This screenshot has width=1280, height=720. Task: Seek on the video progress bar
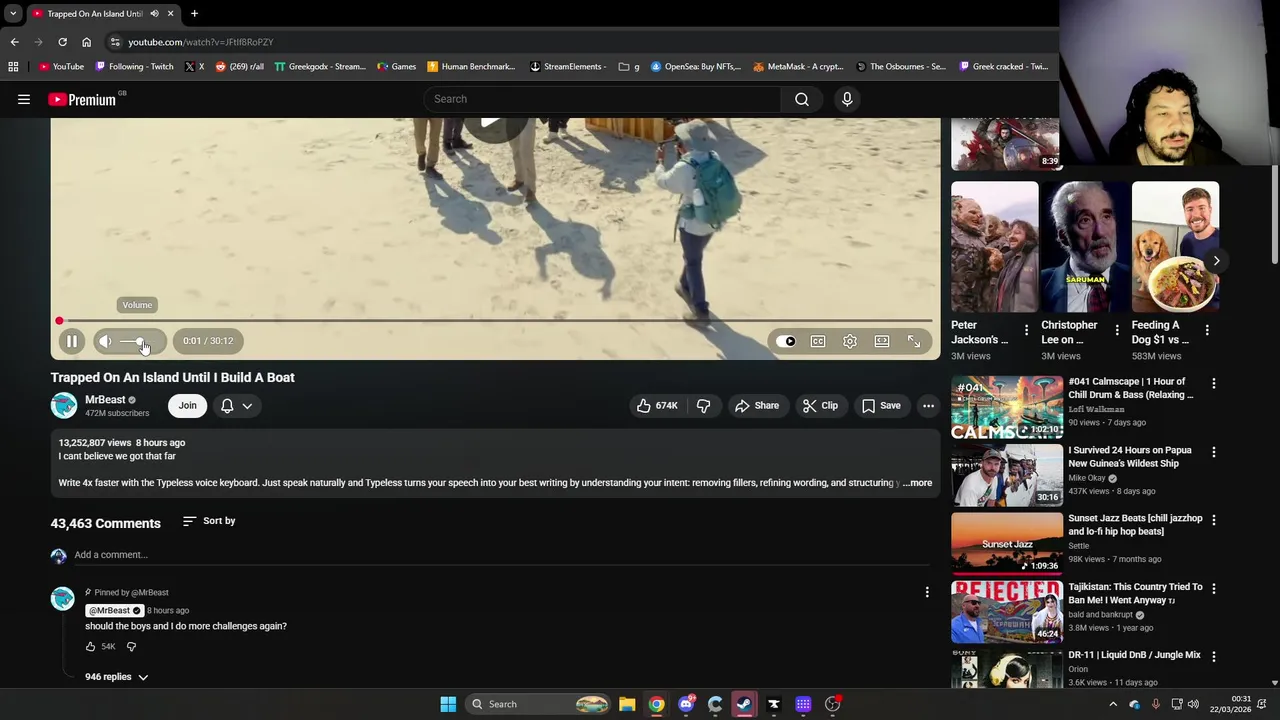click(x=495, y=321)
